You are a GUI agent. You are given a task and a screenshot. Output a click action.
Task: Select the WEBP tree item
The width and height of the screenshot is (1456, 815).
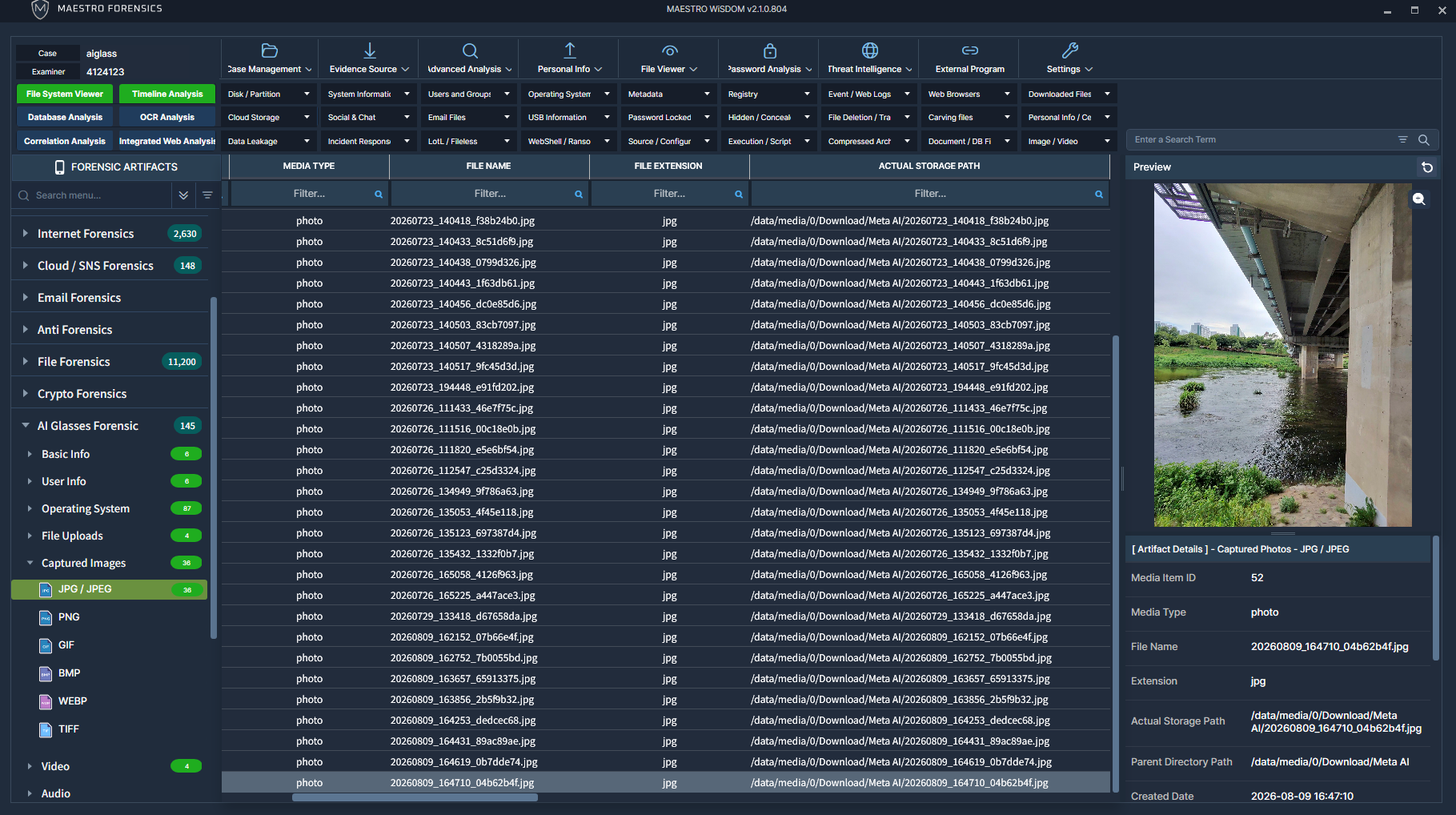(72, 701)
